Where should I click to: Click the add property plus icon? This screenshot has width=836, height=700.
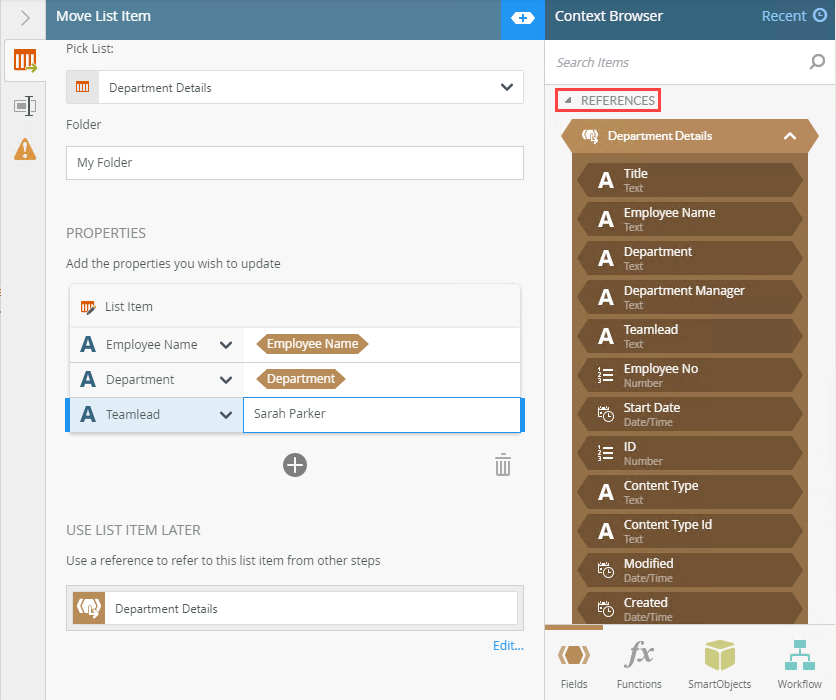click(x=294, y=465)
